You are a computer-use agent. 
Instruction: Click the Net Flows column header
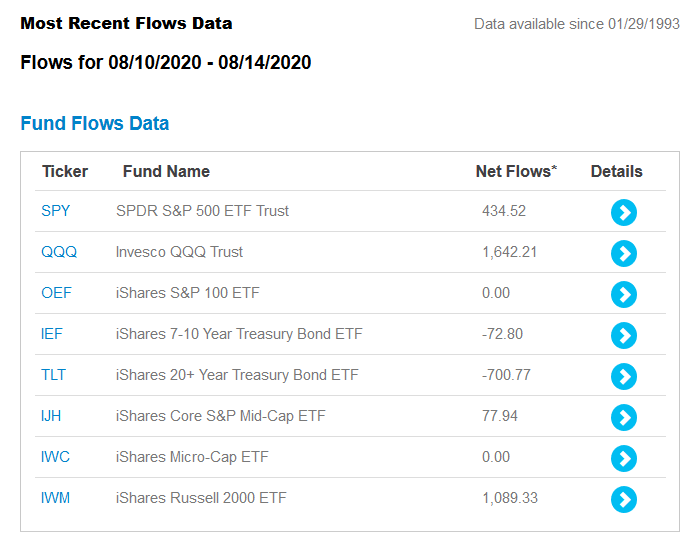coord(516,171)
